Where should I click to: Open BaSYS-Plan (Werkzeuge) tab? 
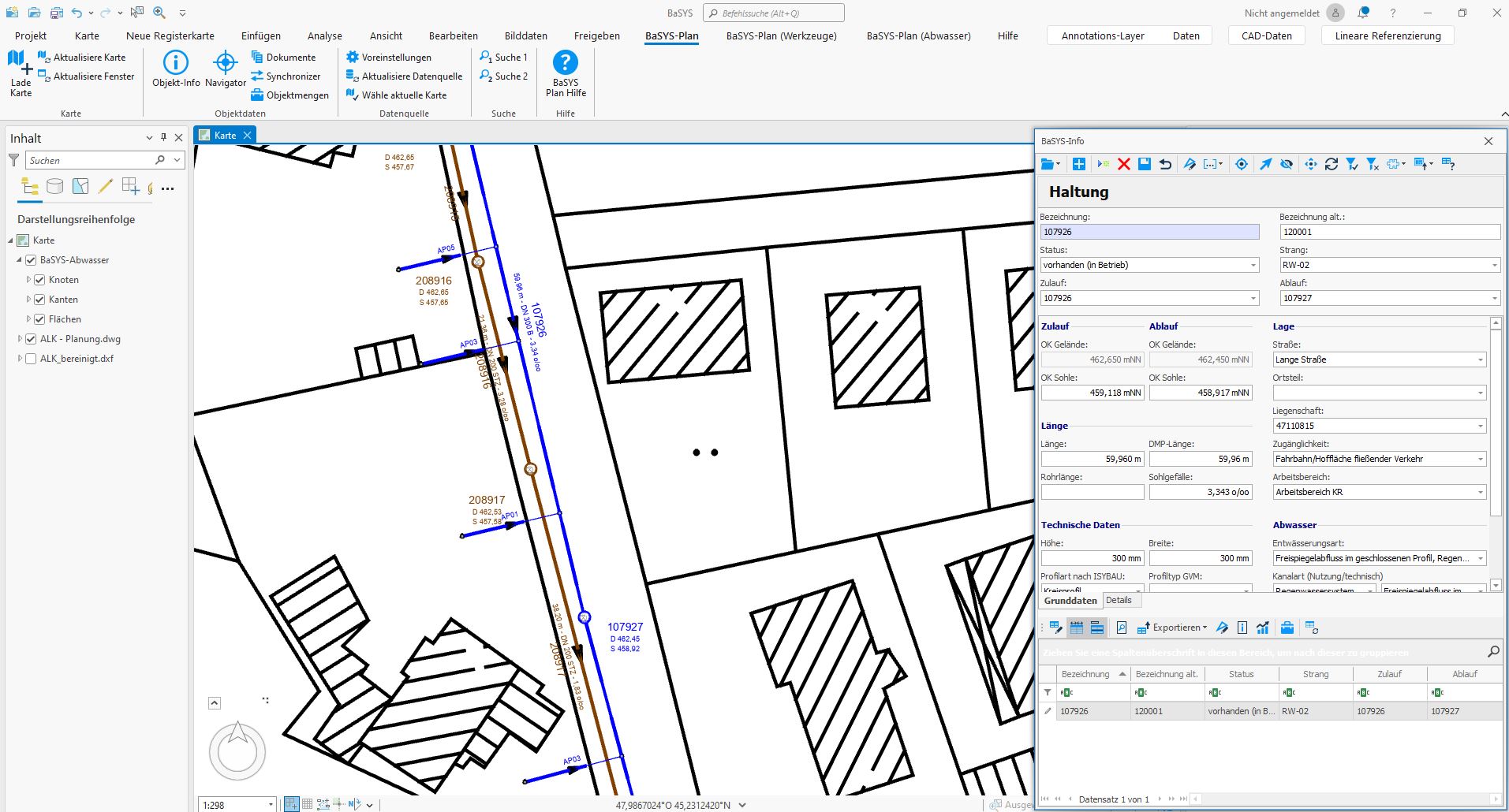(x=782, y=35)
